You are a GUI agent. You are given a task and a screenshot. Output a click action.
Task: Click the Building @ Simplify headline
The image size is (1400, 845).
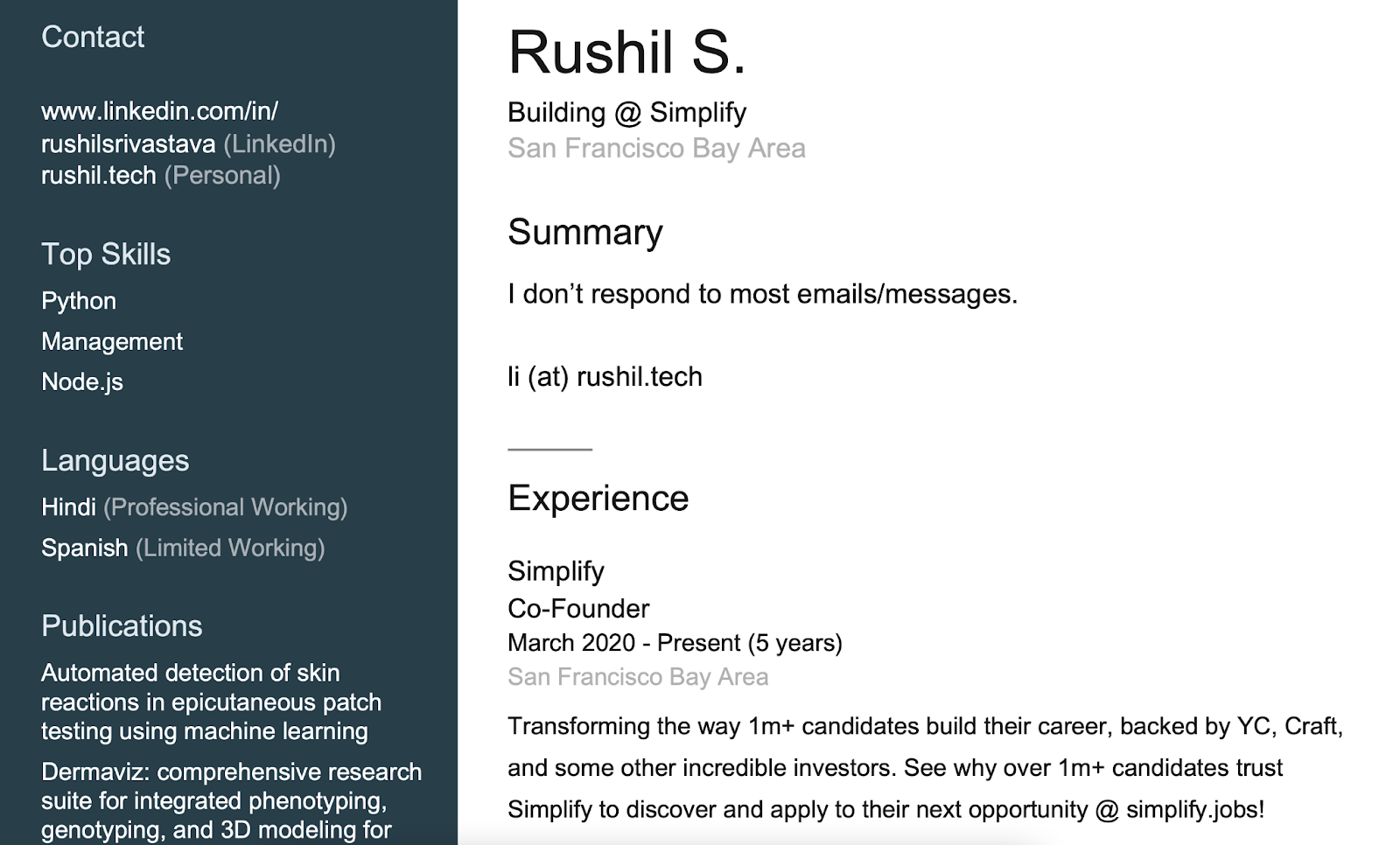point(626,113)
